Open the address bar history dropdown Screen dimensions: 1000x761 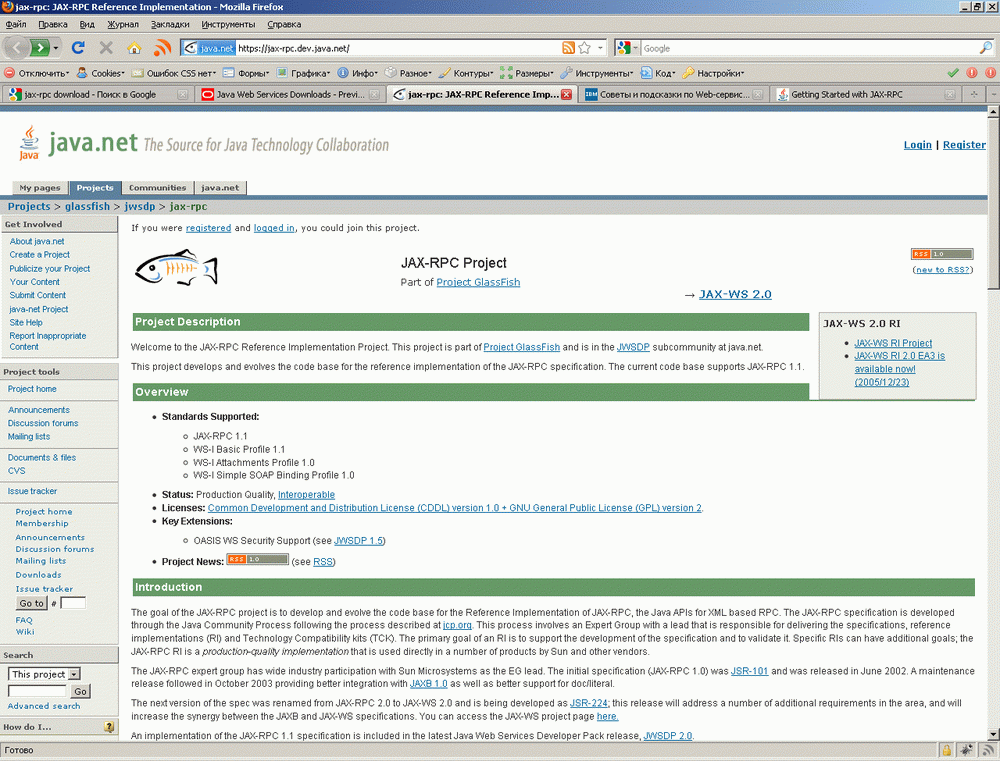click(600, 48)
